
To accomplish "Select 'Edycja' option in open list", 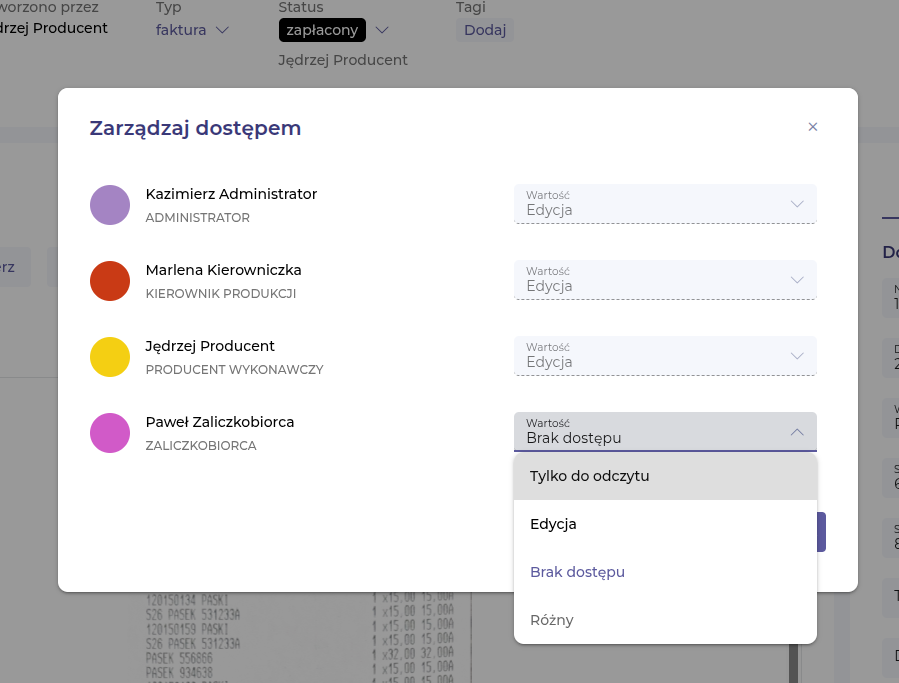I will click(665, 524).
